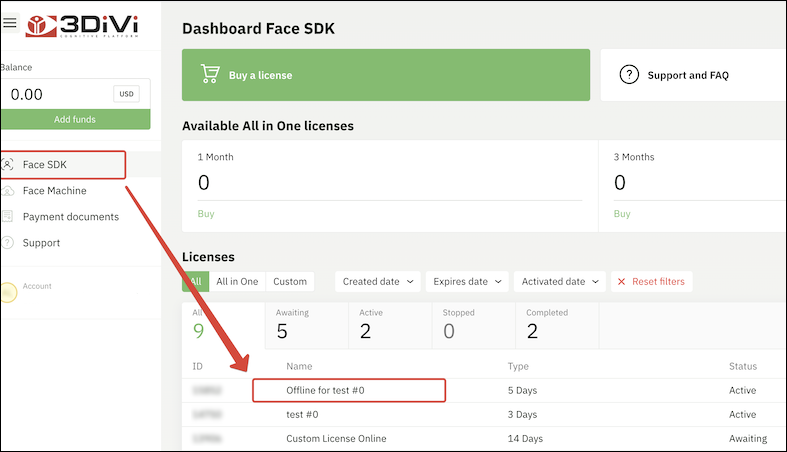Image resolution: width=787 pixels, height=452 pixels.
Task: Click the Add funds button
Action: pyautogui.click(x=75, y=119)
